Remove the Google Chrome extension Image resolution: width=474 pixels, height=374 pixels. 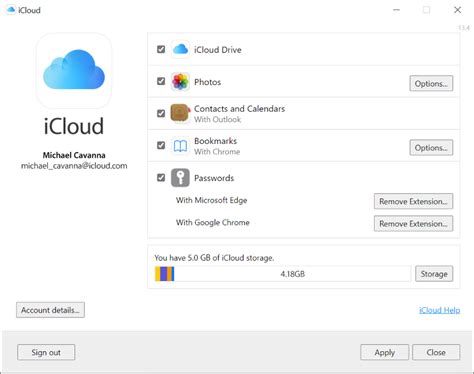click(x=413, y=223)
